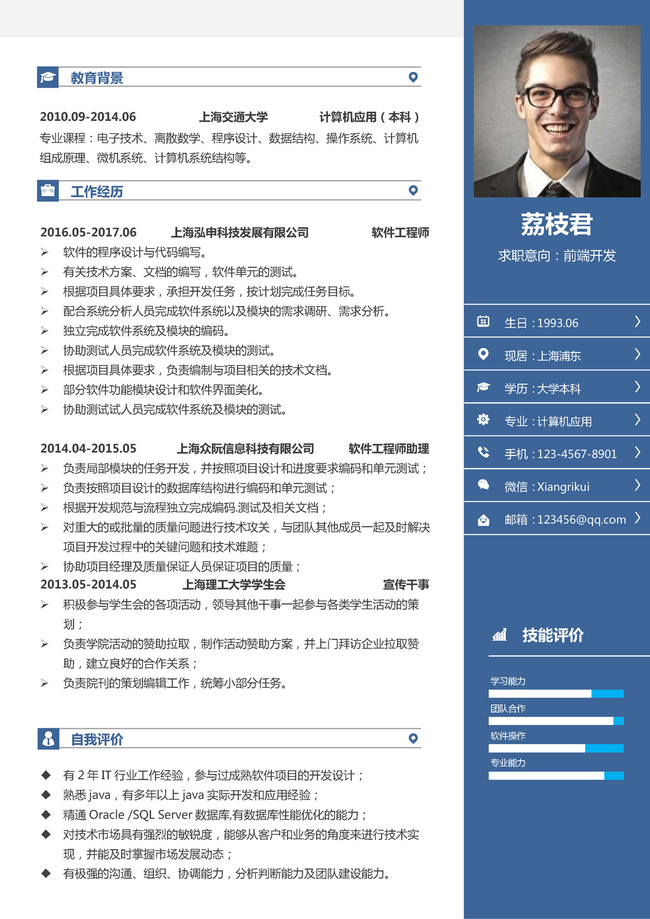Expand the 微信 row chevron
Image resolution: width=650 pixels, height=919 pixels.
click(638, 485)
